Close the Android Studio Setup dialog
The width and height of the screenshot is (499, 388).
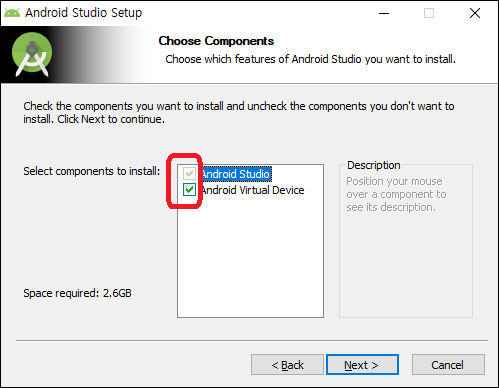tap(475, 13)
